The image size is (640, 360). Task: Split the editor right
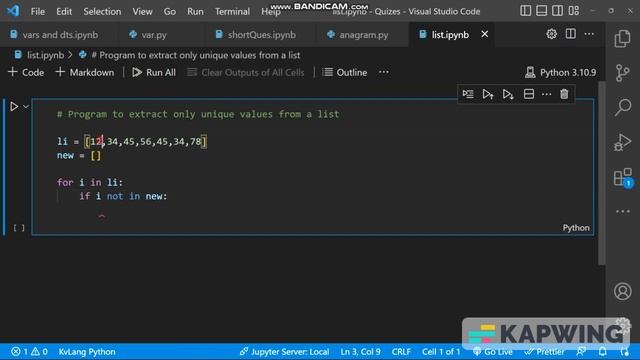coord(571,34)
